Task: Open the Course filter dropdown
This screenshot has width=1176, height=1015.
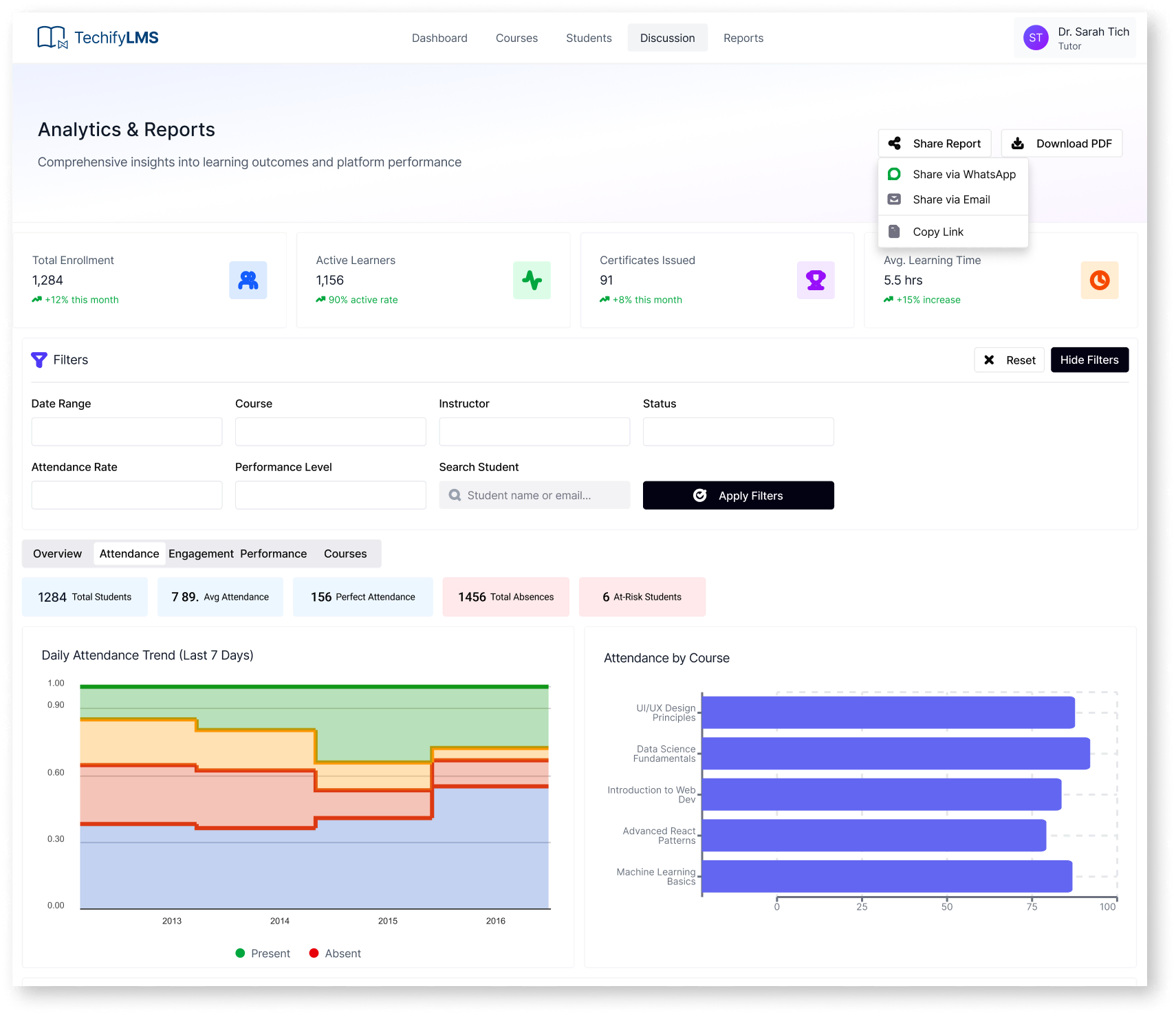Action: (330, 432)
